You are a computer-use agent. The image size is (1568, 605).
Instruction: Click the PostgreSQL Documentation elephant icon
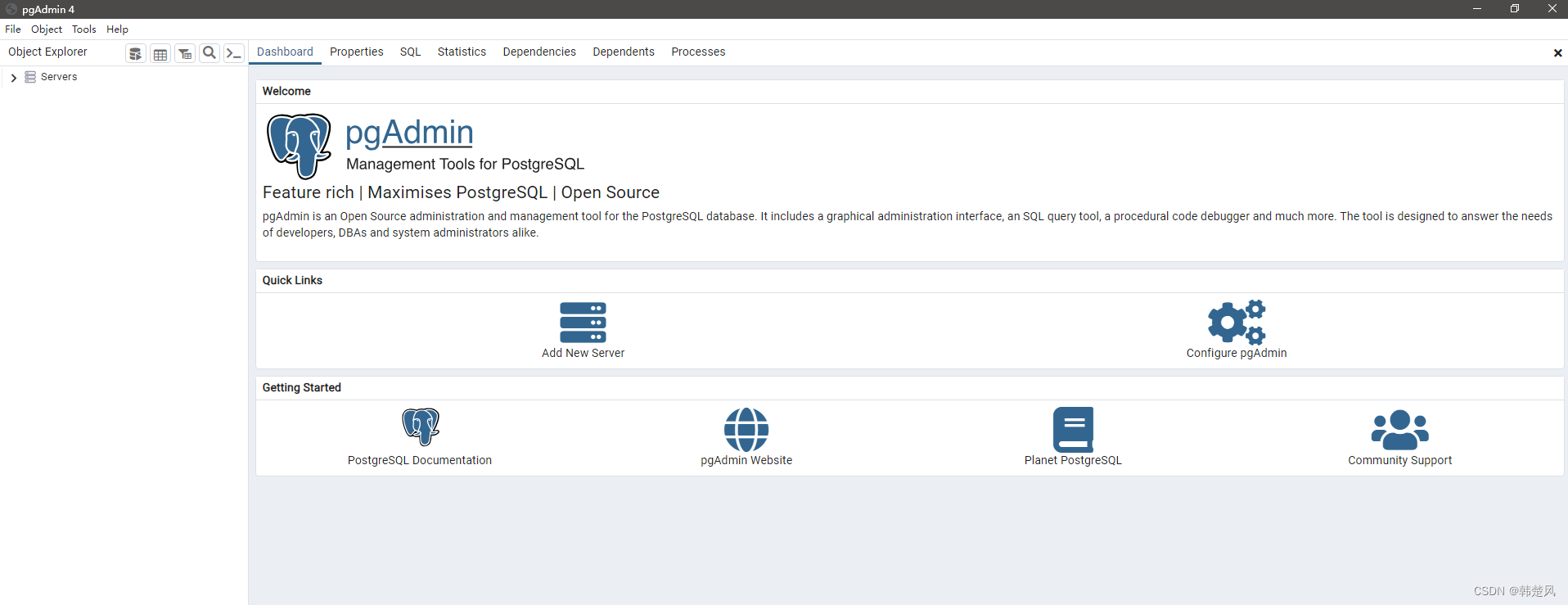click(421, 427)
